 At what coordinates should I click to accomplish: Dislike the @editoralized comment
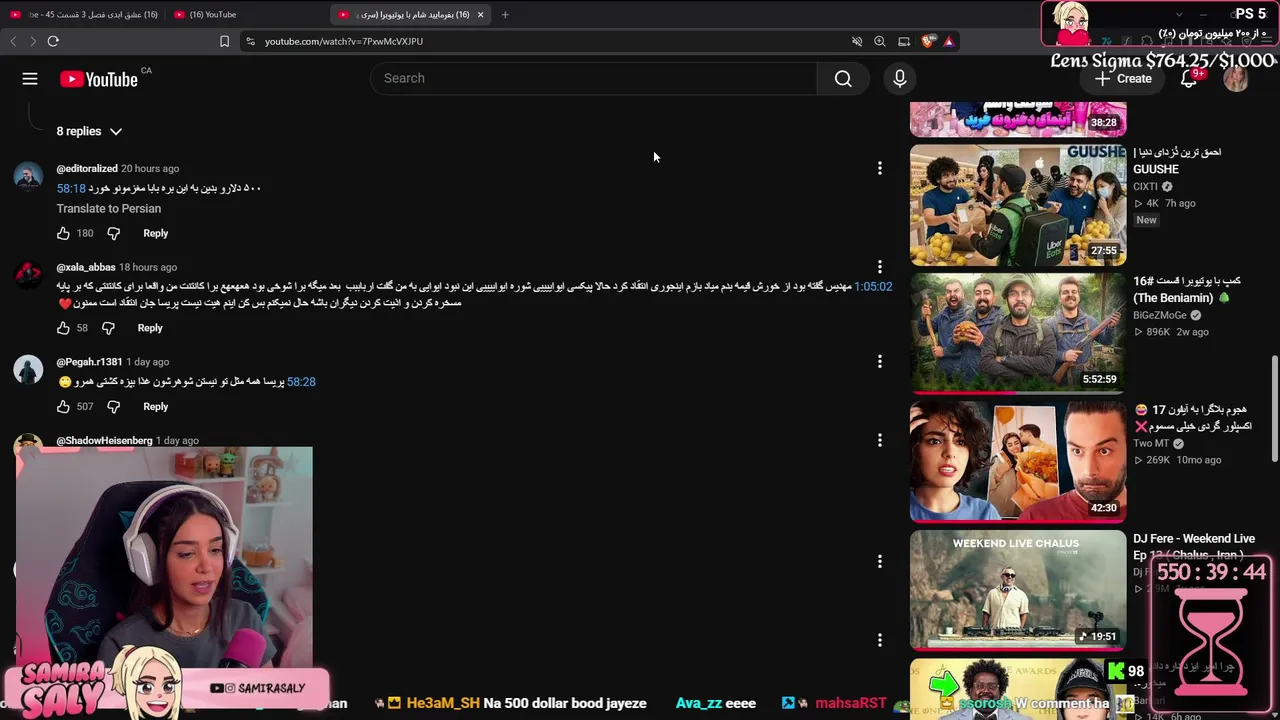(x=113, y=233)
